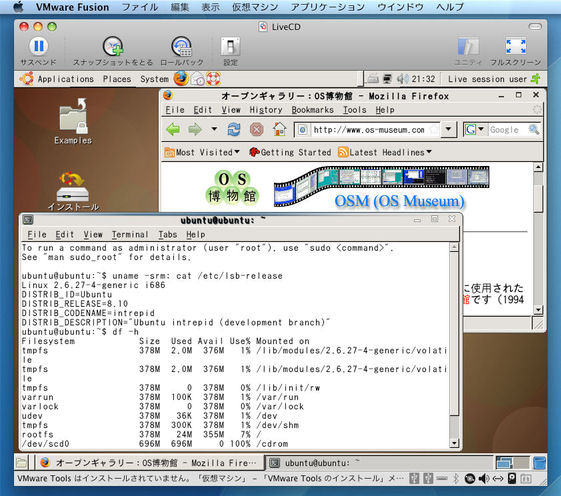
Task: Click the search magnifier in Firefox search box
Action: 534,130
